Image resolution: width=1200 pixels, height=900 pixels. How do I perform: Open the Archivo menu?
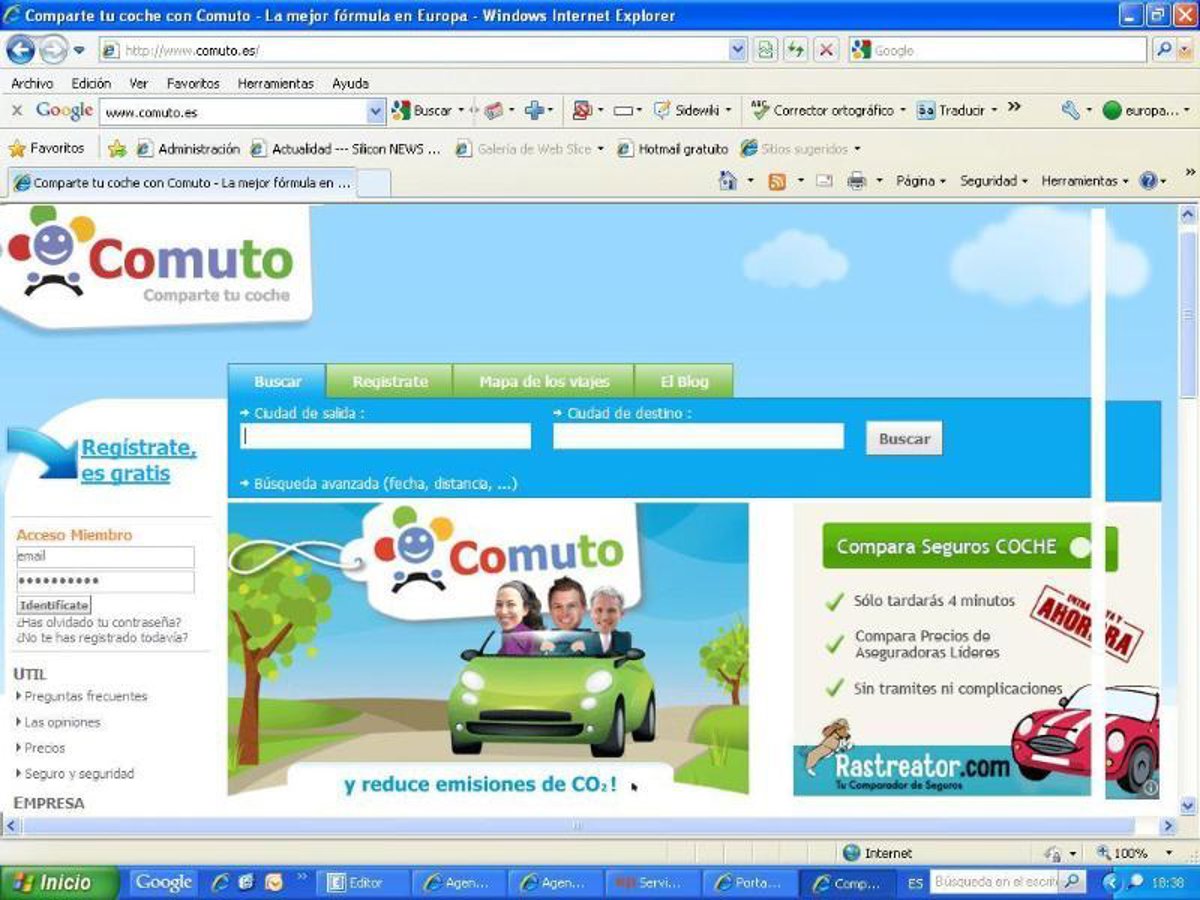(x=32, y=83)
